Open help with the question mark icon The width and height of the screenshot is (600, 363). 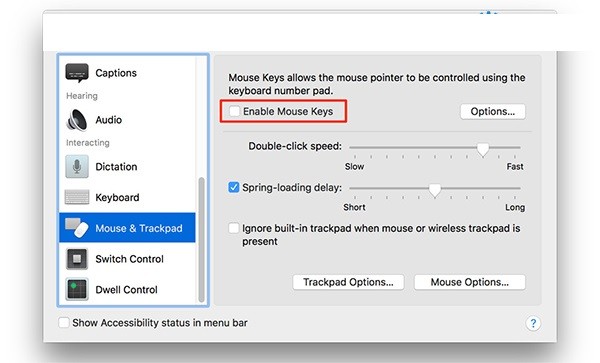(533, 323)
